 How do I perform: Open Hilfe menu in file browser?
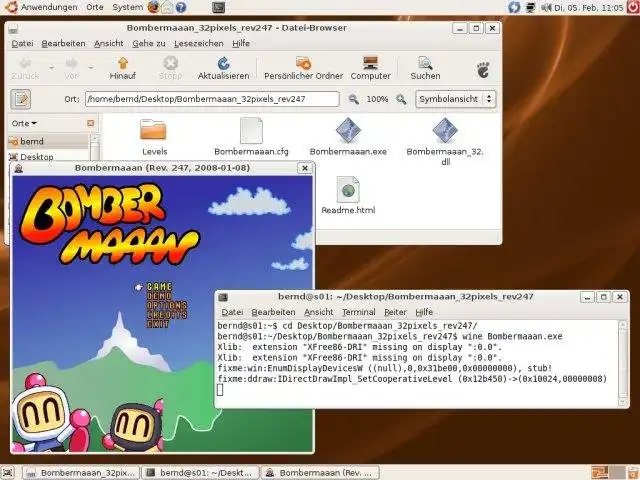coord(241,43)
